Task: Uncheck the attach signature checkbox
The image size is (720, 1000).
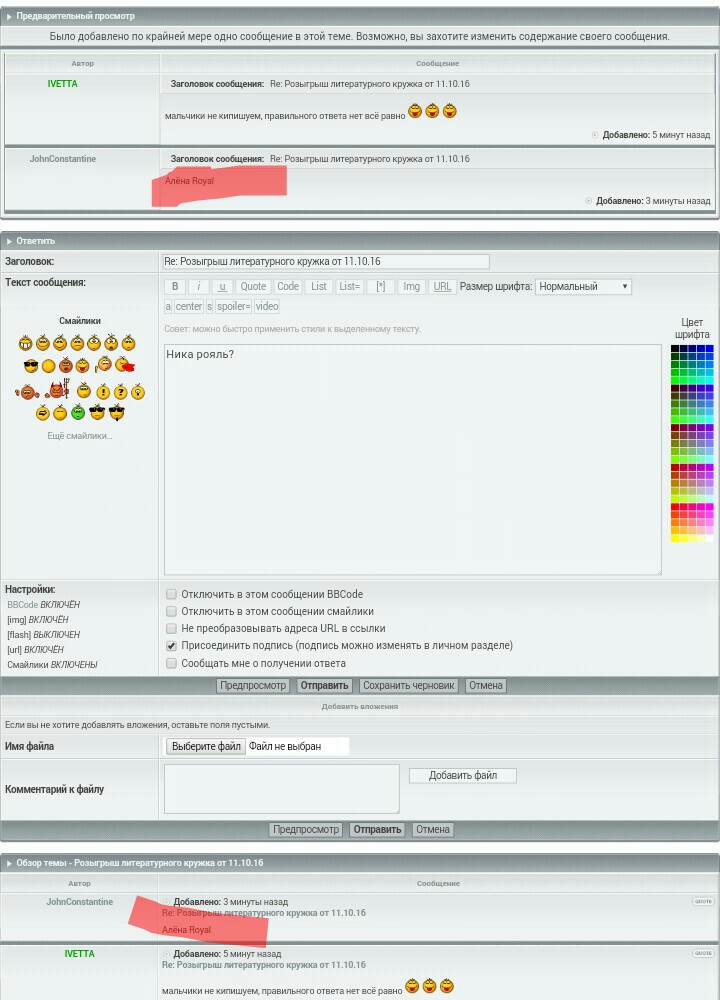Action: click(171, 646)
